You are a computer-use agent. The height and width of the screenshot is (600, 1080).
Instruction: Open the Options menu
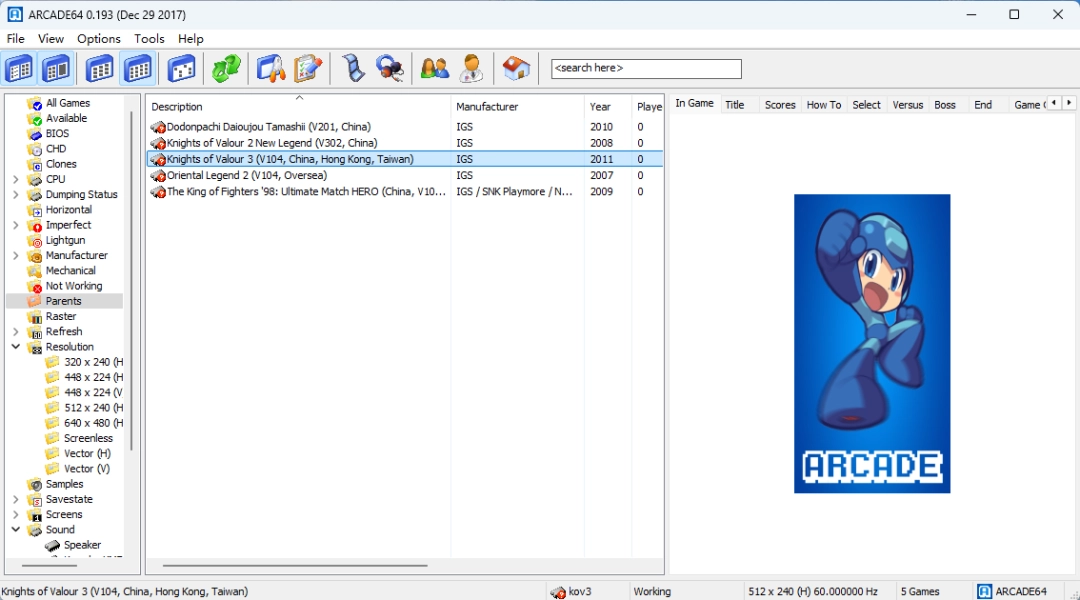(99, 39)
